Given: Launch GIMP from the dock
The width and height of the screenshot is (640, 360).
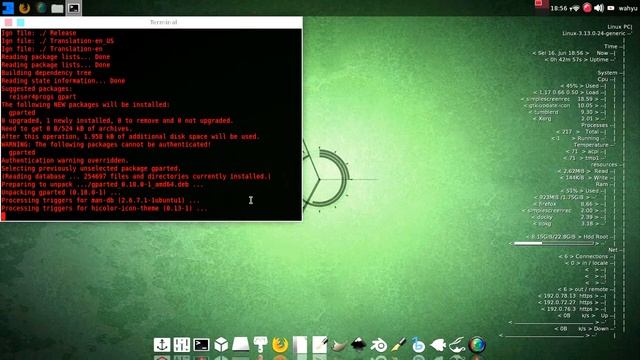Looking at the screenshot, I should pos(339,346).
